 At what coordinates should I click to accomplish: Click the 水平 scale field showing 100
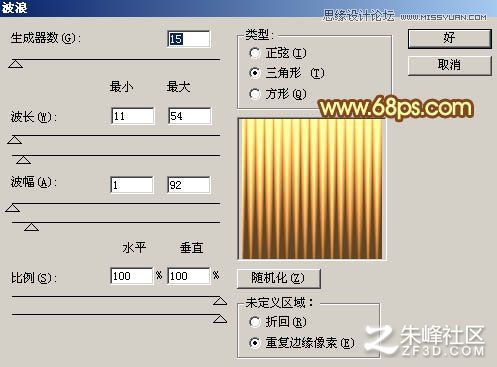click(x=132, y=276)
